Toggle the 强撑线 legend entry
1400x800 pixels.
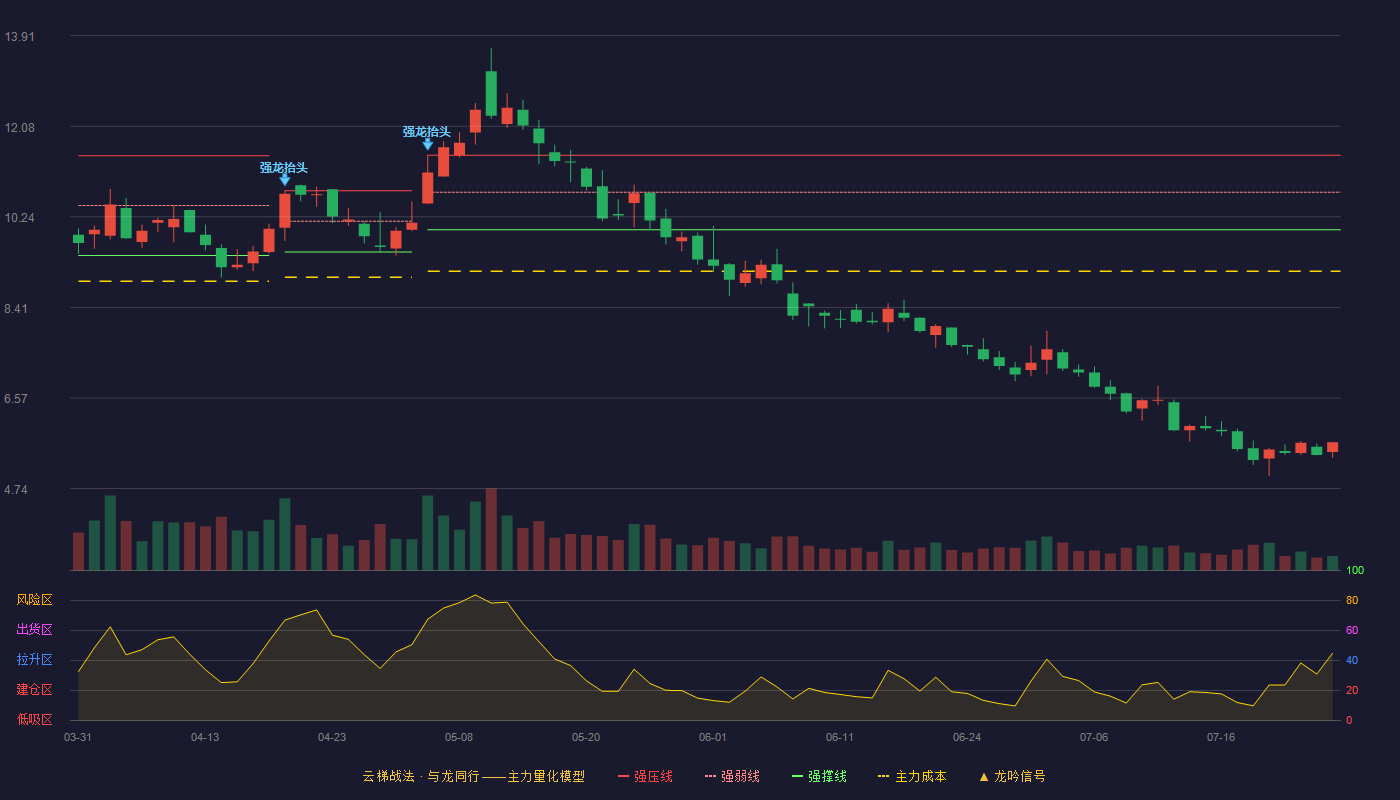pos(819,776)
